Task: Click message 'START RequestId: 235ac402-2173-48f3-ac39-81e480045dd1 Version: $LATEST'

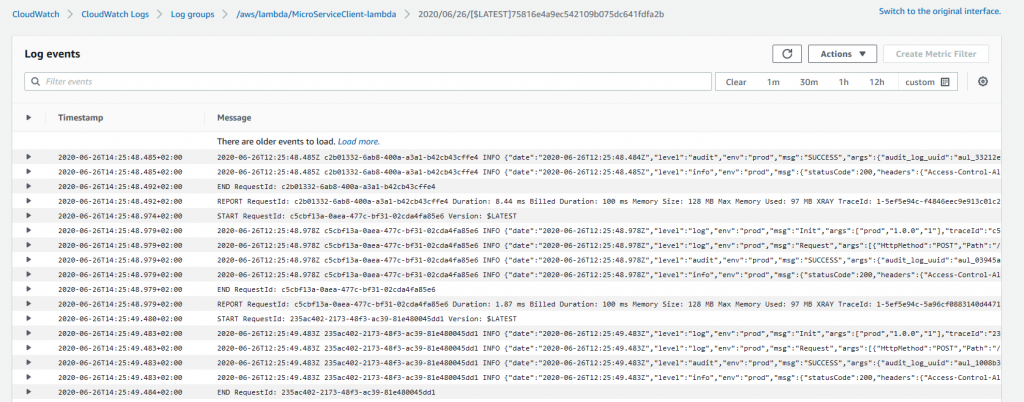Action: pyautogui.click(x=367, y=318)
